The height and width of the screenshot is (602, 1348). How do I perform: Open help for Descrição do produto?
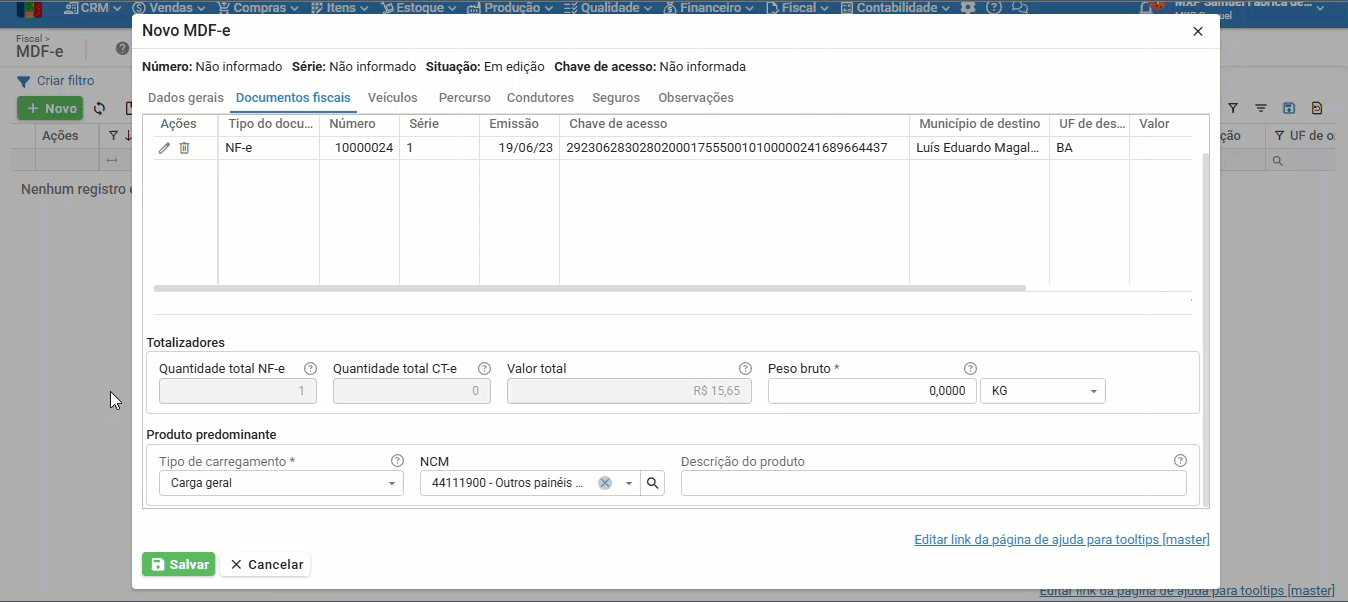coord(1180,461)
